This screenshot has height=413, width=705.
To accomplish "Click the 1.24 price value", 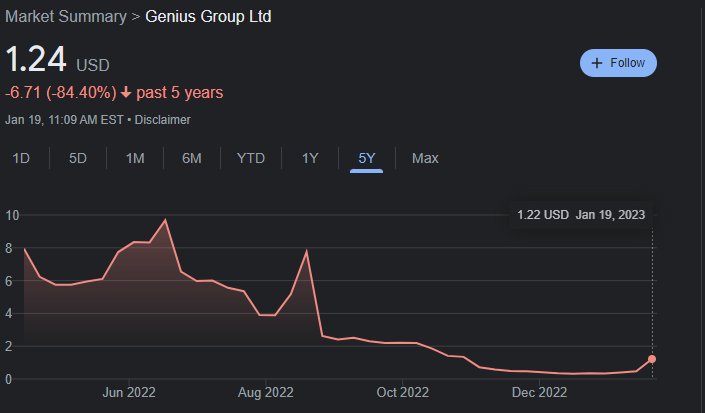I will [x=36, y=59].
